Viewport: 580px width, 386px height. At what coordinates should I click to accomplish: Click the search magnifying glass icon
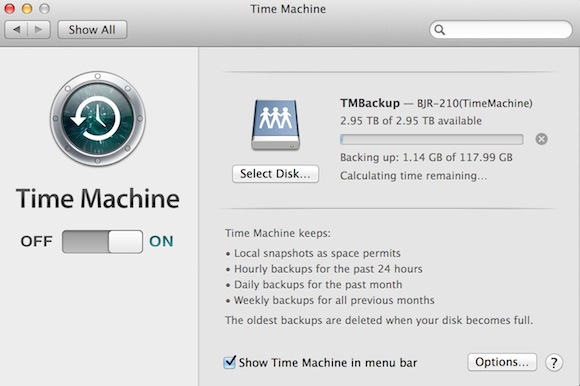(x=439, y=30)
